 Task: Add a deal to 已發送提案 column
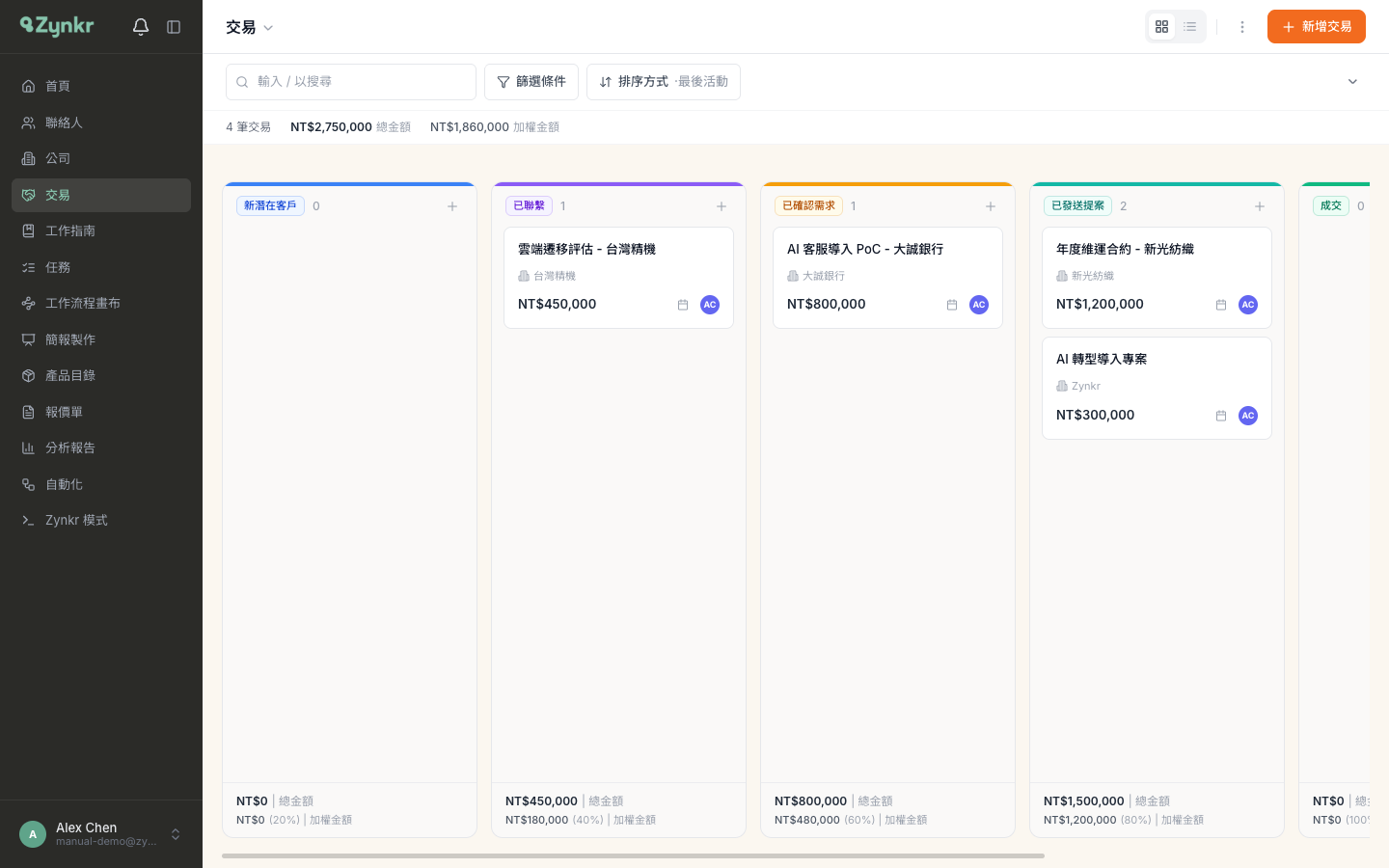coord(1260,206)
